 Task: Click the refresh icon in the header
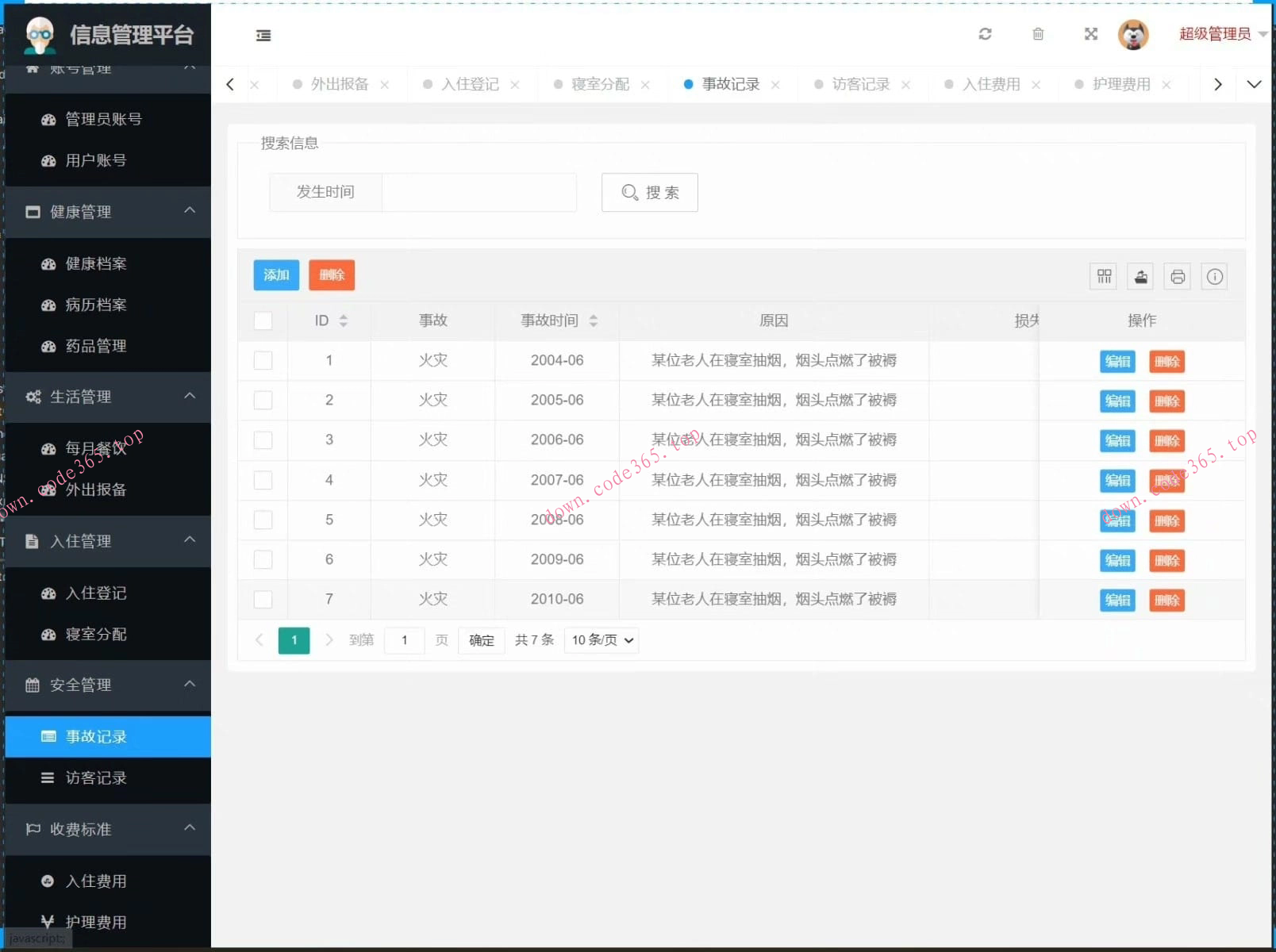pos(985,34)
